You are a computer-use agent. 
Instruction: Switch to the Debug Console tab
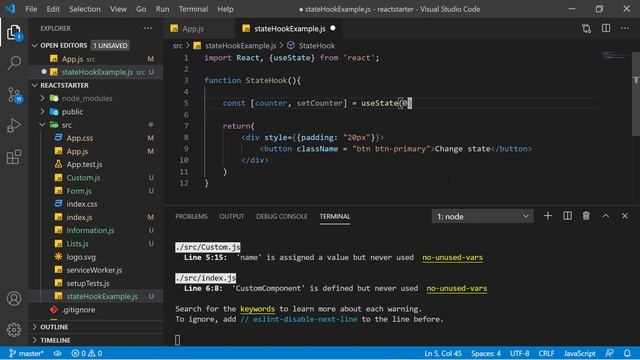[282, 216]
